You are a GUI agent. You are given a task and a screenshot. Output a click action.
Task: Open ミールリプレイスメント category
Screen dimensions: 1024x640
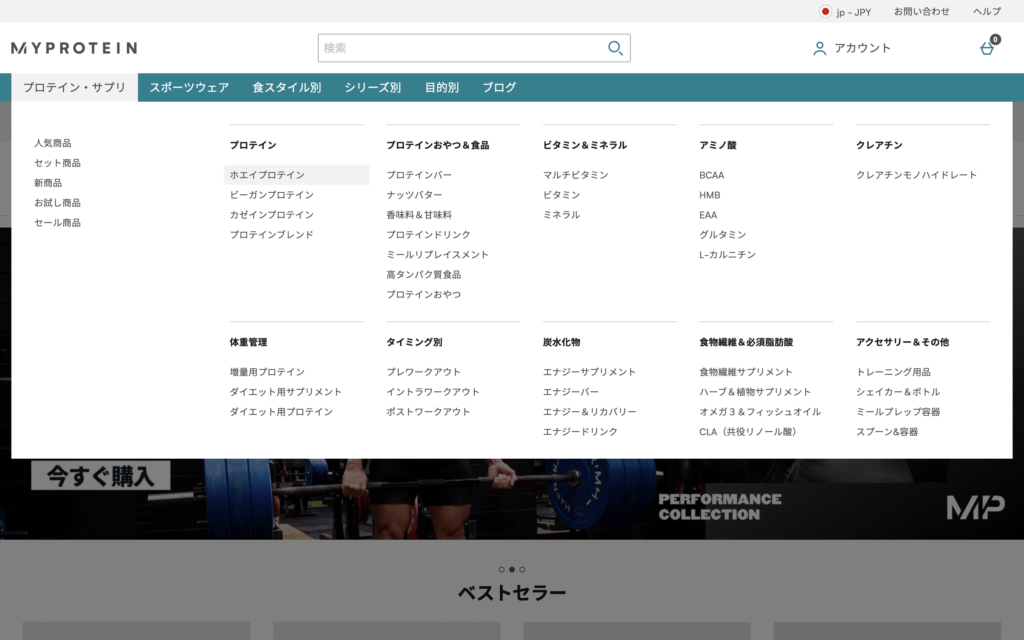click(x=438, y=255)
